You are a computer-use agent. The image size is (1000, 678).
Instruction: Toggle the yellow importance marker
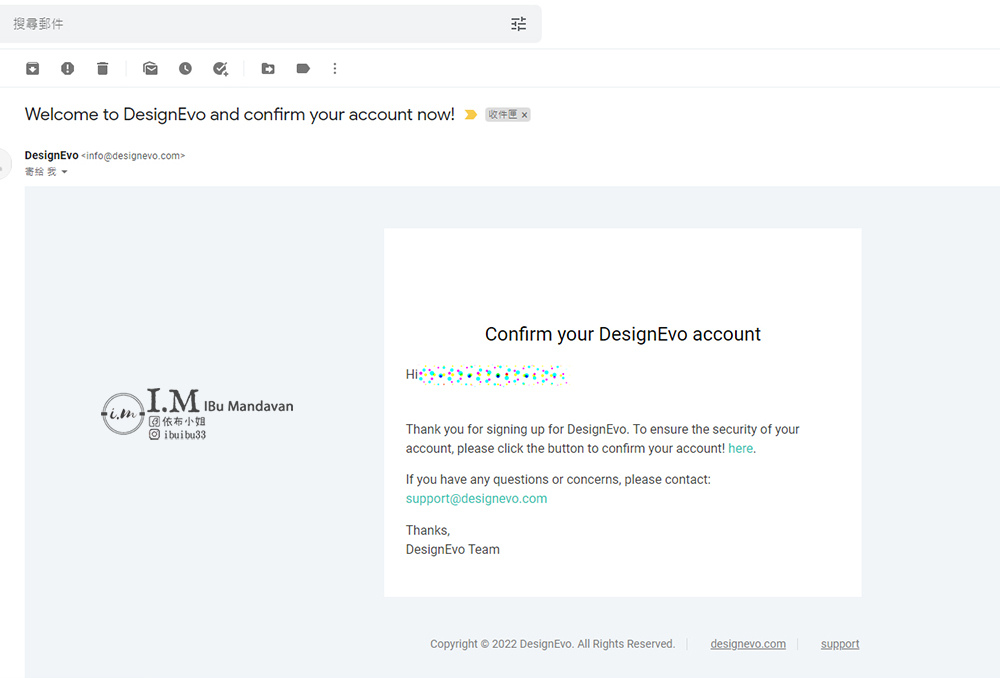(471, 115)
